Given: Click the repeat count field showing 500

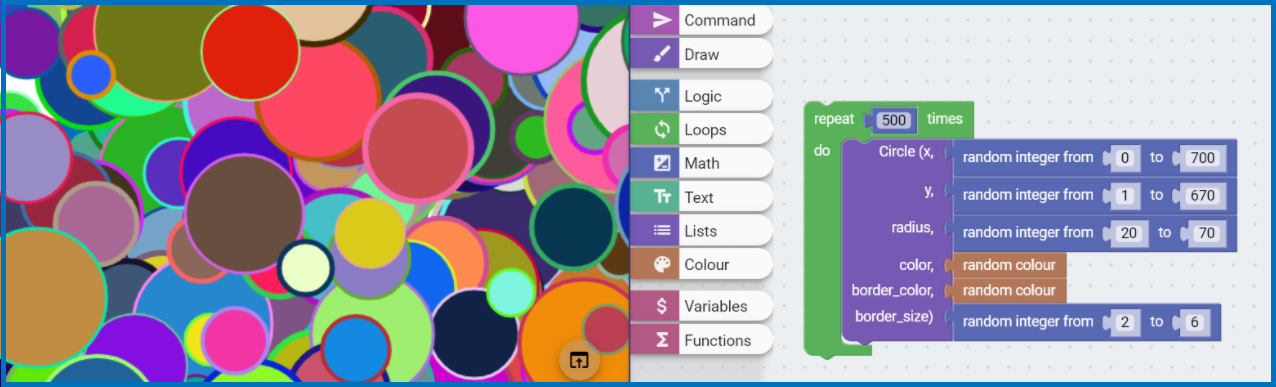Looking at the screenshot, I should 894,120.
